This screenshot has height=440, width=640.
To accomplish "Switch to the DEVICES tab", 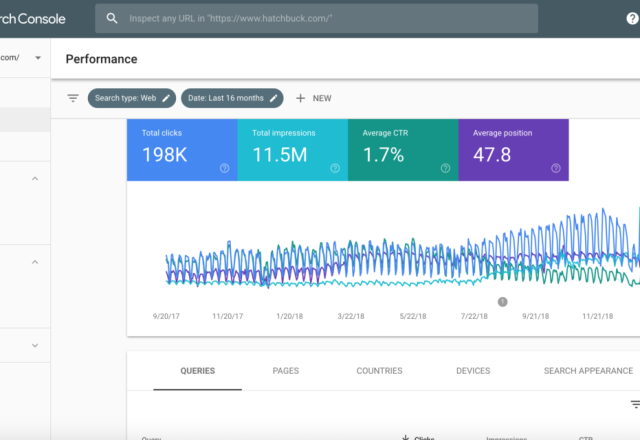I will [473, 371].
